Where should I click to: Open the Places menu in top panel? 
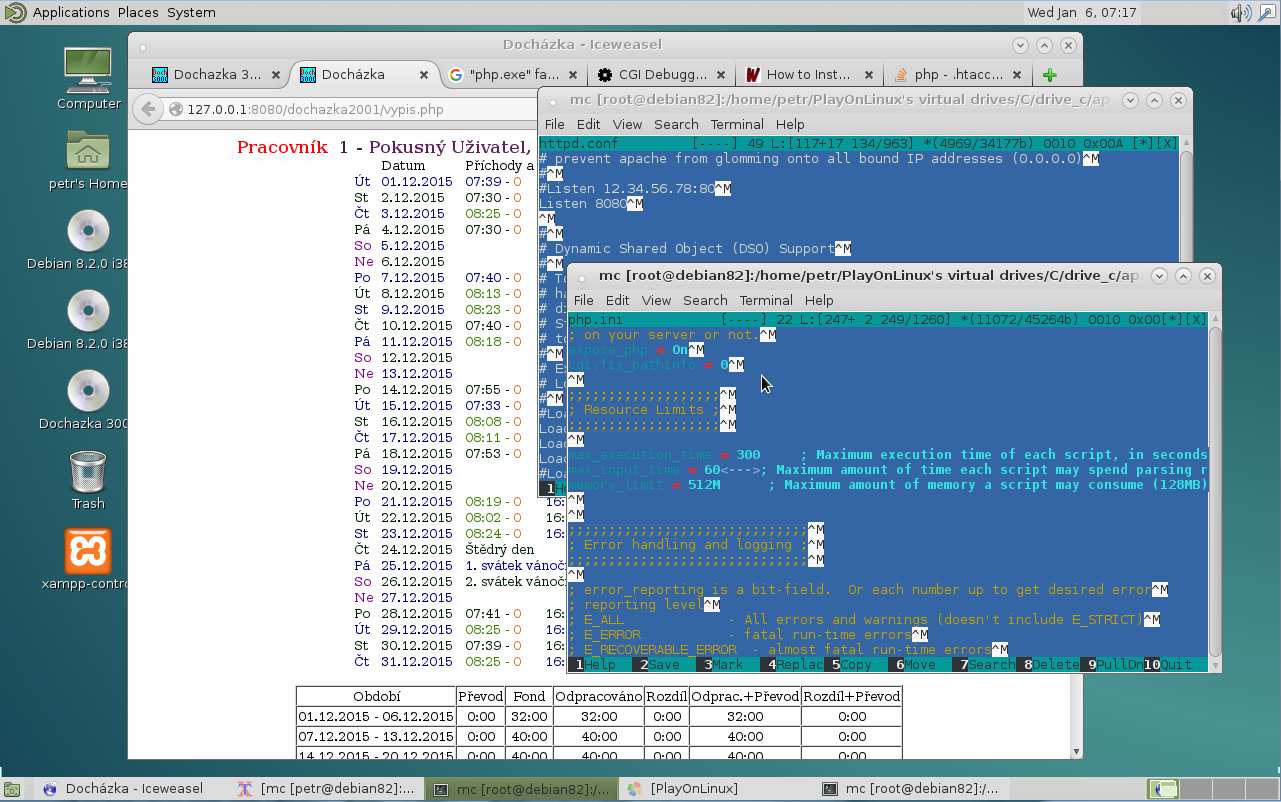[x=137, y=12]
